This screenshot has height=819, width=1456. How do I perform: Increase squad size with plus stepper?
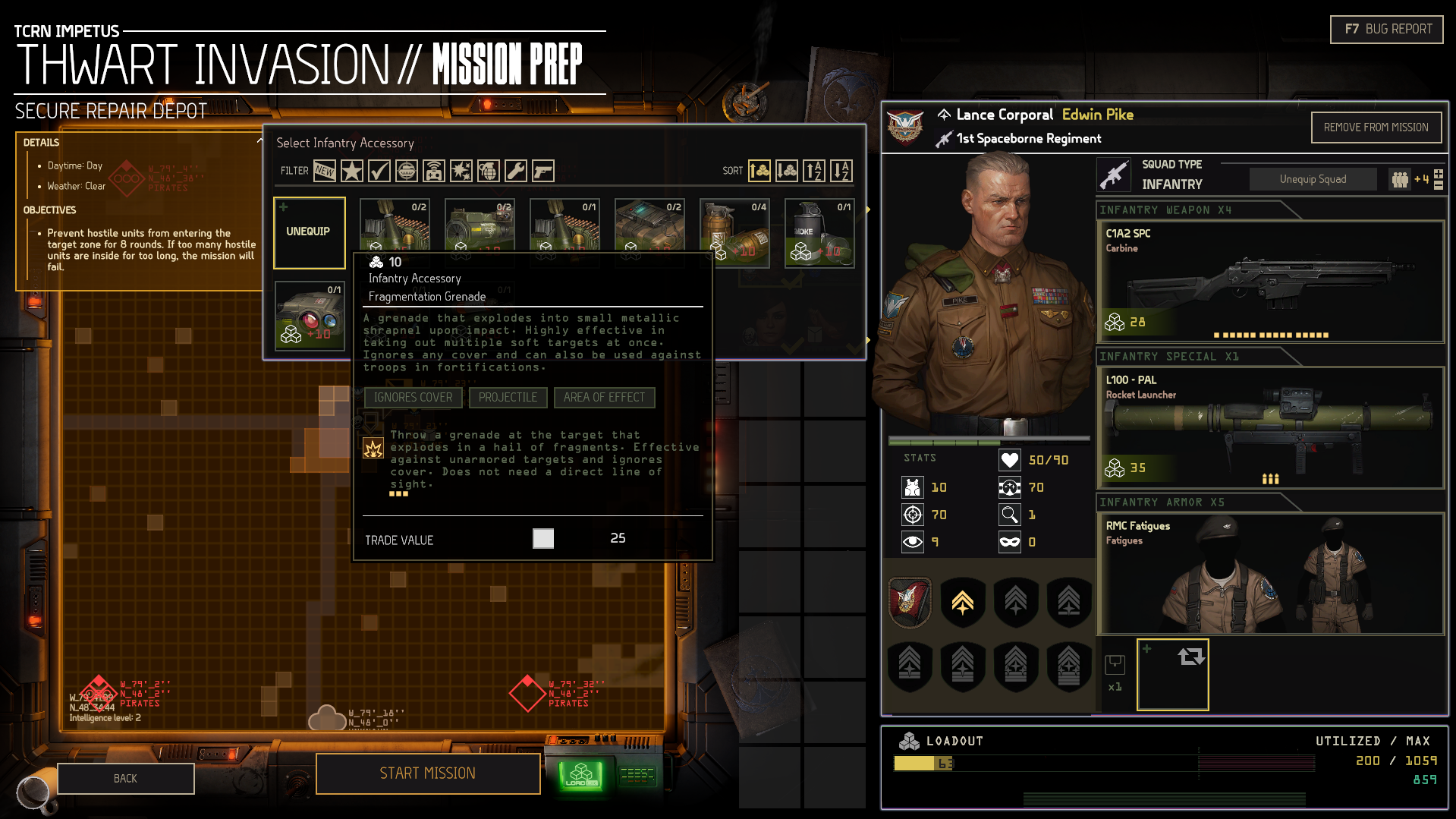coord(1439,174)
